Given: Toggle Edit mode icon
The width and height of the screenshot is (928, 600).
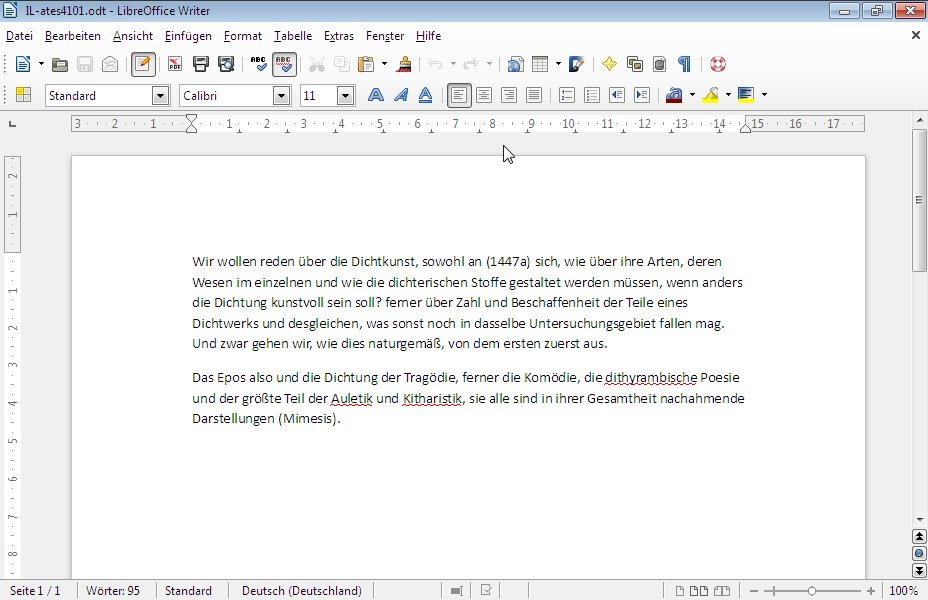Looking at the screenshot, I should coord(143,64).
